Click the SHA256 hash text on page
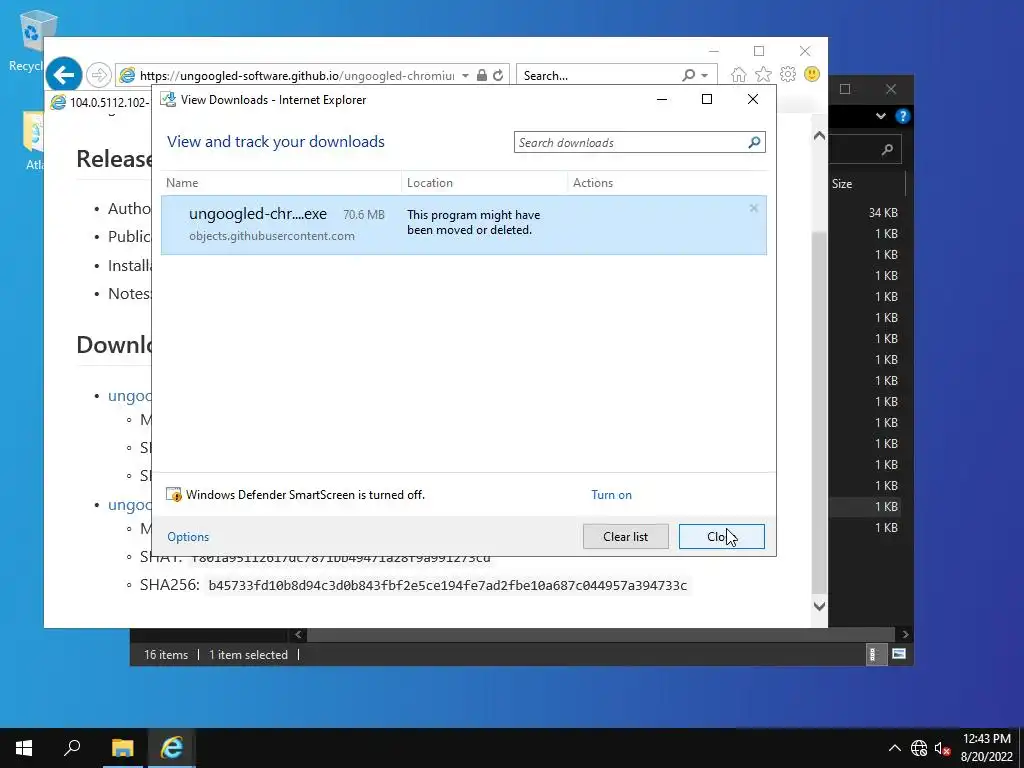This screenshot has height=768, width=1024. pyautogui.click(x=447, y=586)
